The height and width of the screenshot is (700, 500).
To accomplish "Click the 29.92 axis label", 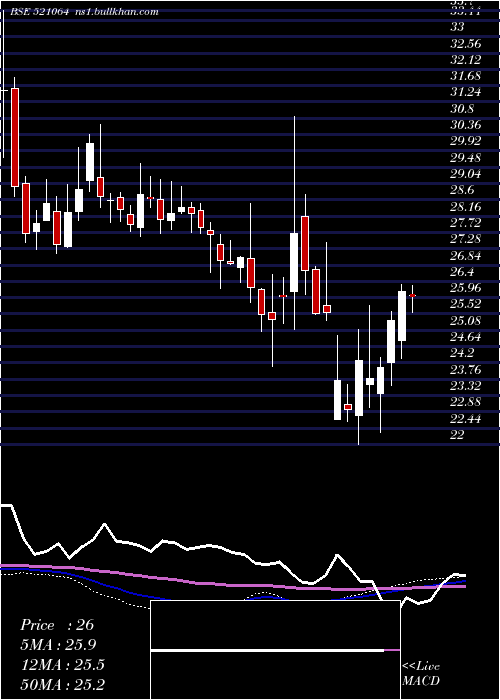I will click(x=466, y=141).
